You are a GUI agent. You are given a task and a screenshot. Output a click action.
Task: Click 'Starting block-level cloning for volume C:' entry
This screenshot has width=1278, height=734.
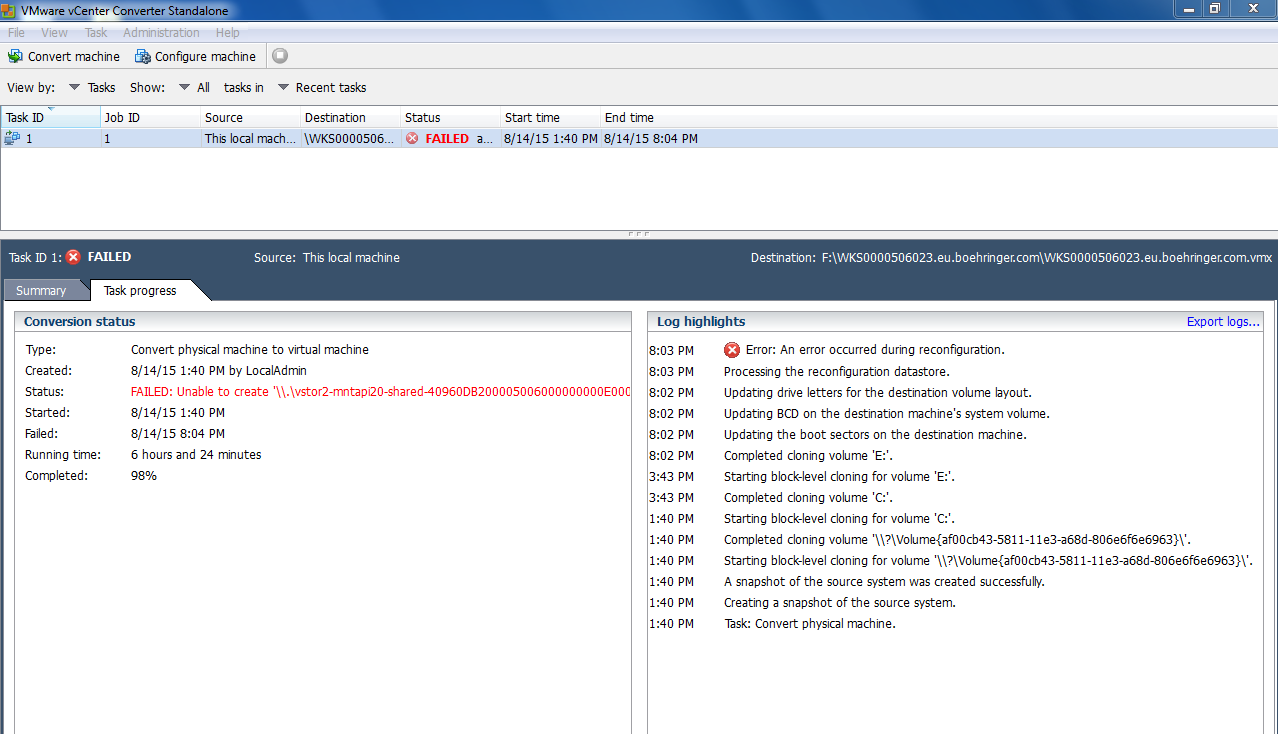coord(839,518)
